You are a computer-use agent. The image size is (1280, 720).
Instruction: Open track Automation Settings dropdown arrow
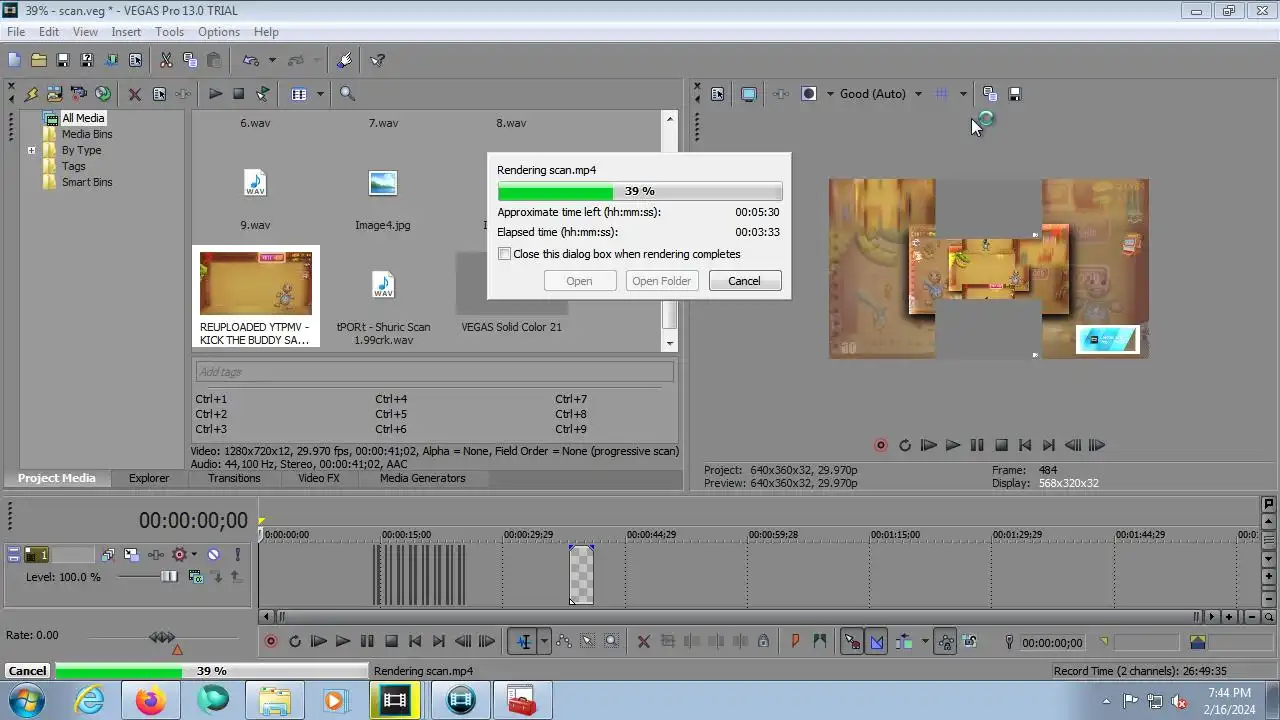(194, 555)
